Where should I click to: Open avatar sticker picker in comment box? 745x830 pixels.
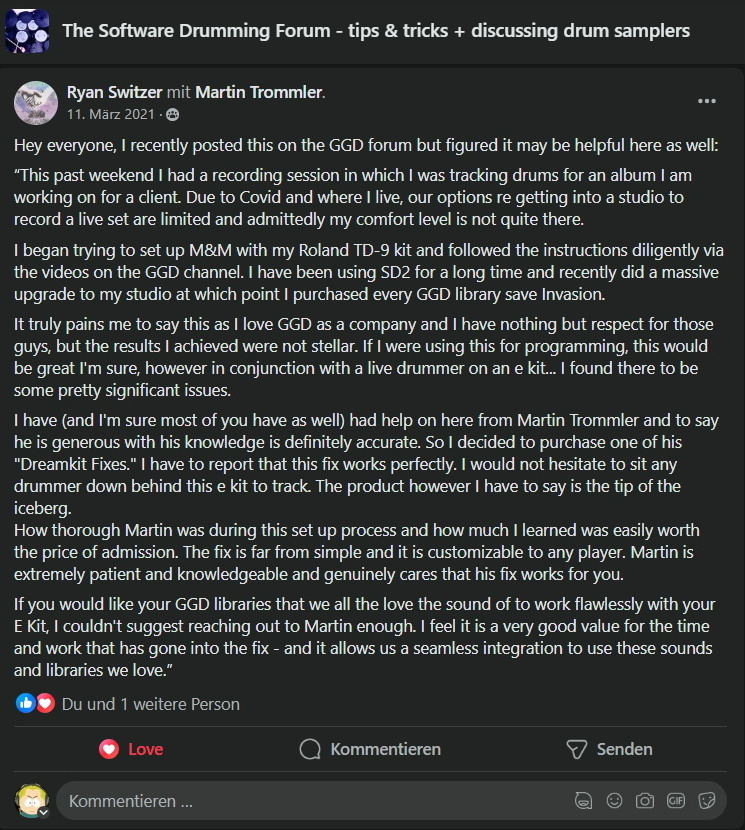pyautogui.click(x=584, y=801)
